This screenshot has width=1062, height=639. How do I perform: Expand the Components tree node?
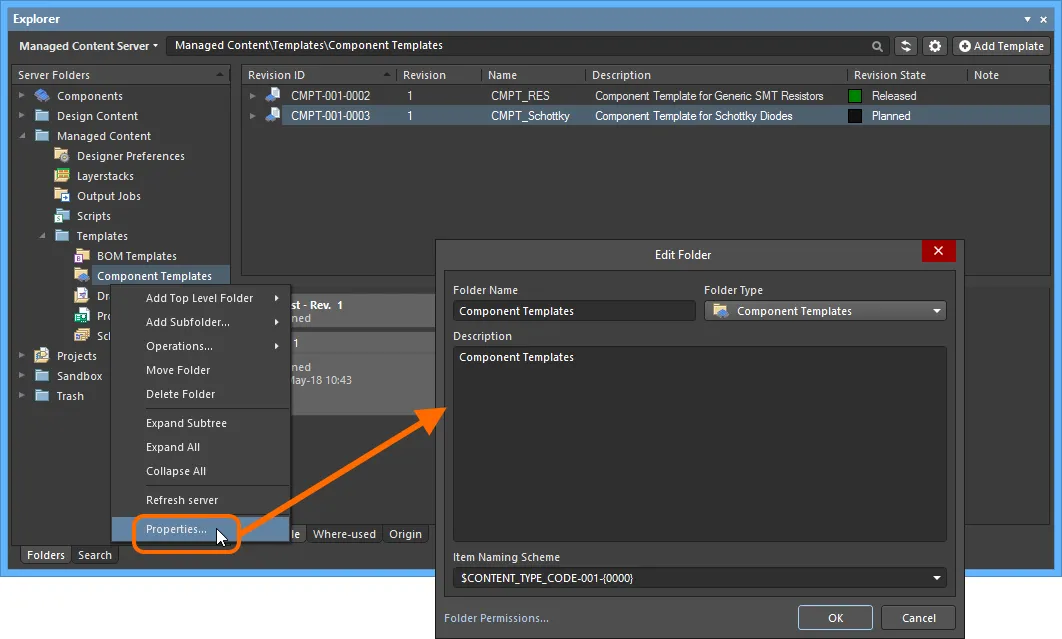coord(22,96)
